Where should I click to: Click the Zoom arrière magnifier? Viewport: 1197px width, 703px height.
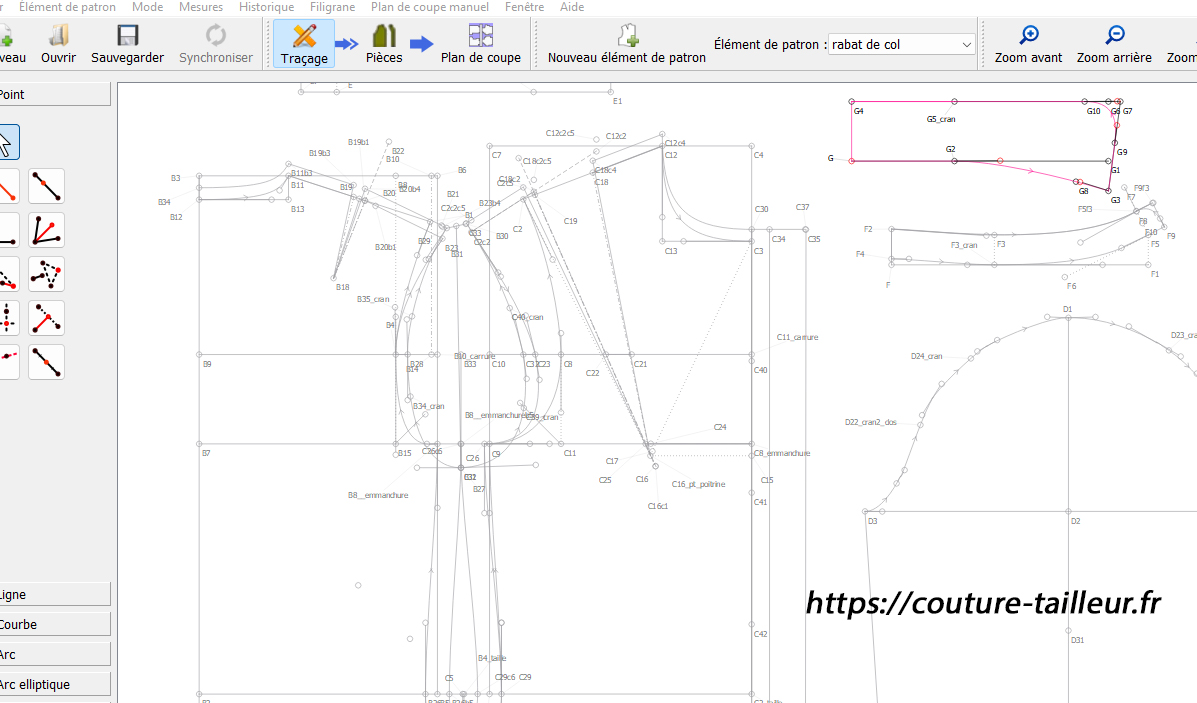1114,37
